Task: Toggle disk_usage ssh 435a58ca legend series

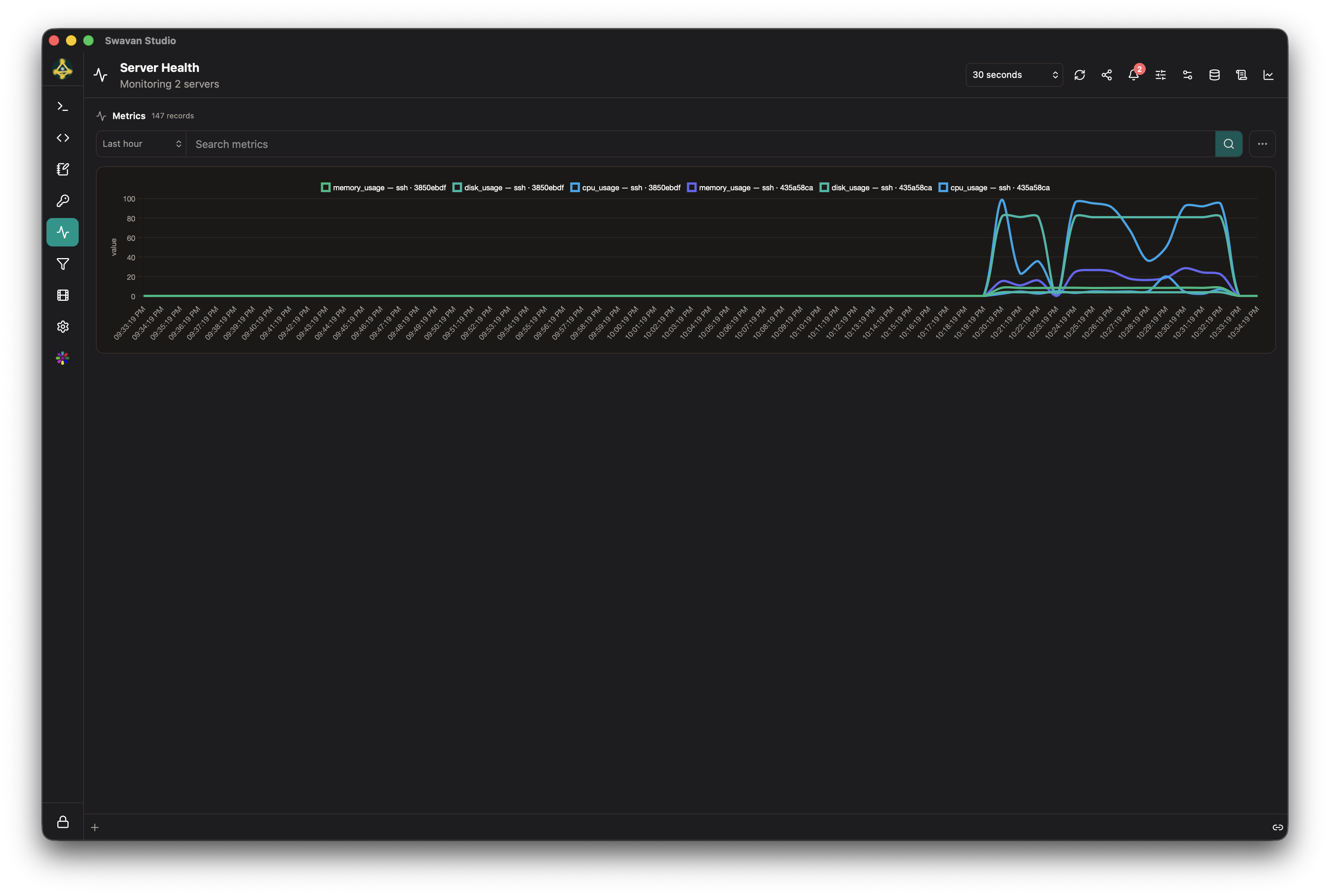Action: [876, 187]
